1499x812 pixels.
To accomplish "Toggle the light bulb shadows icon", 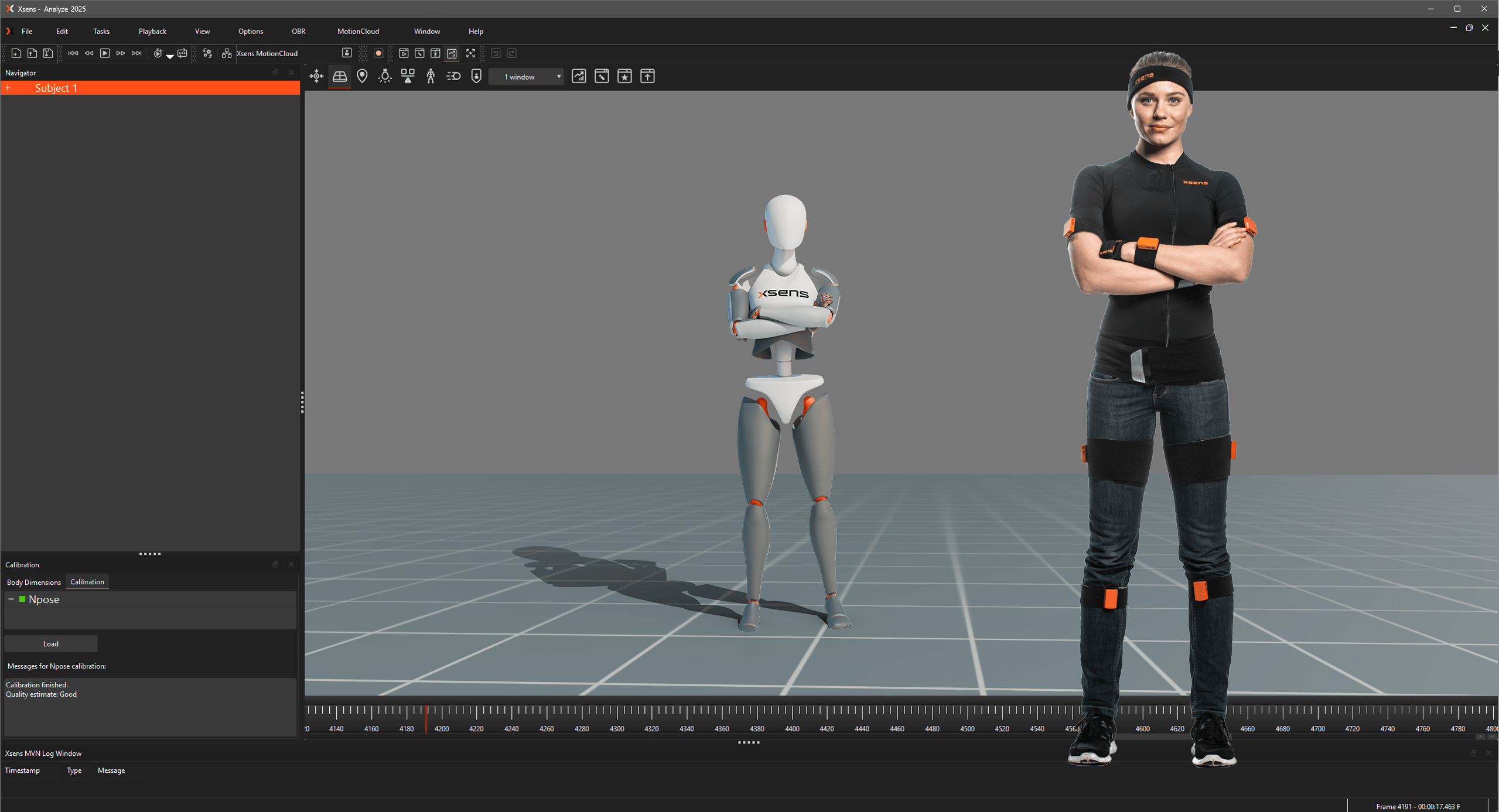I will tap(385, 76).
